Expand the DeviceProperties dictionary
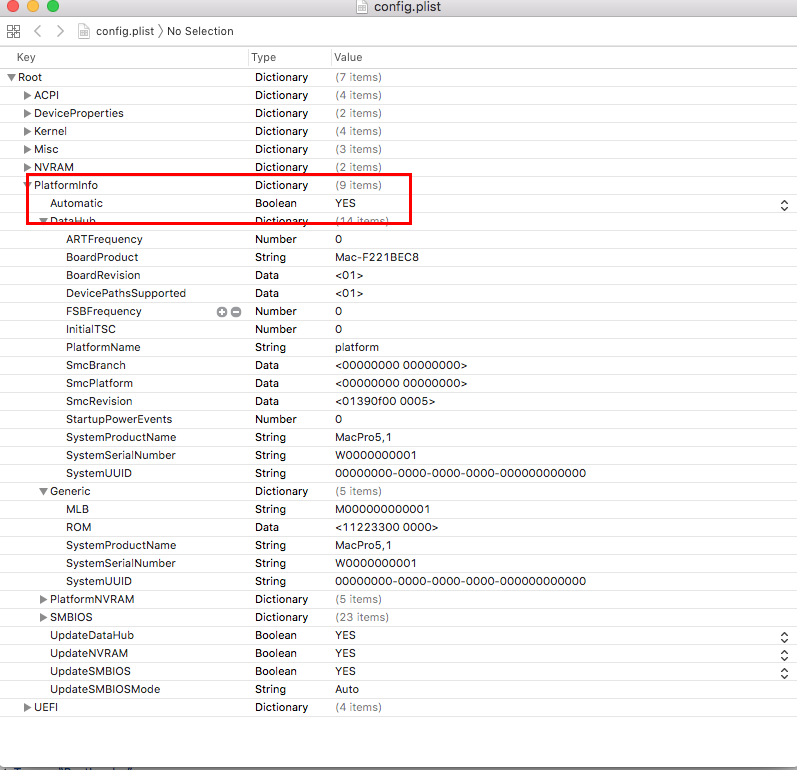The image size is (797, 770). (27, 113)
